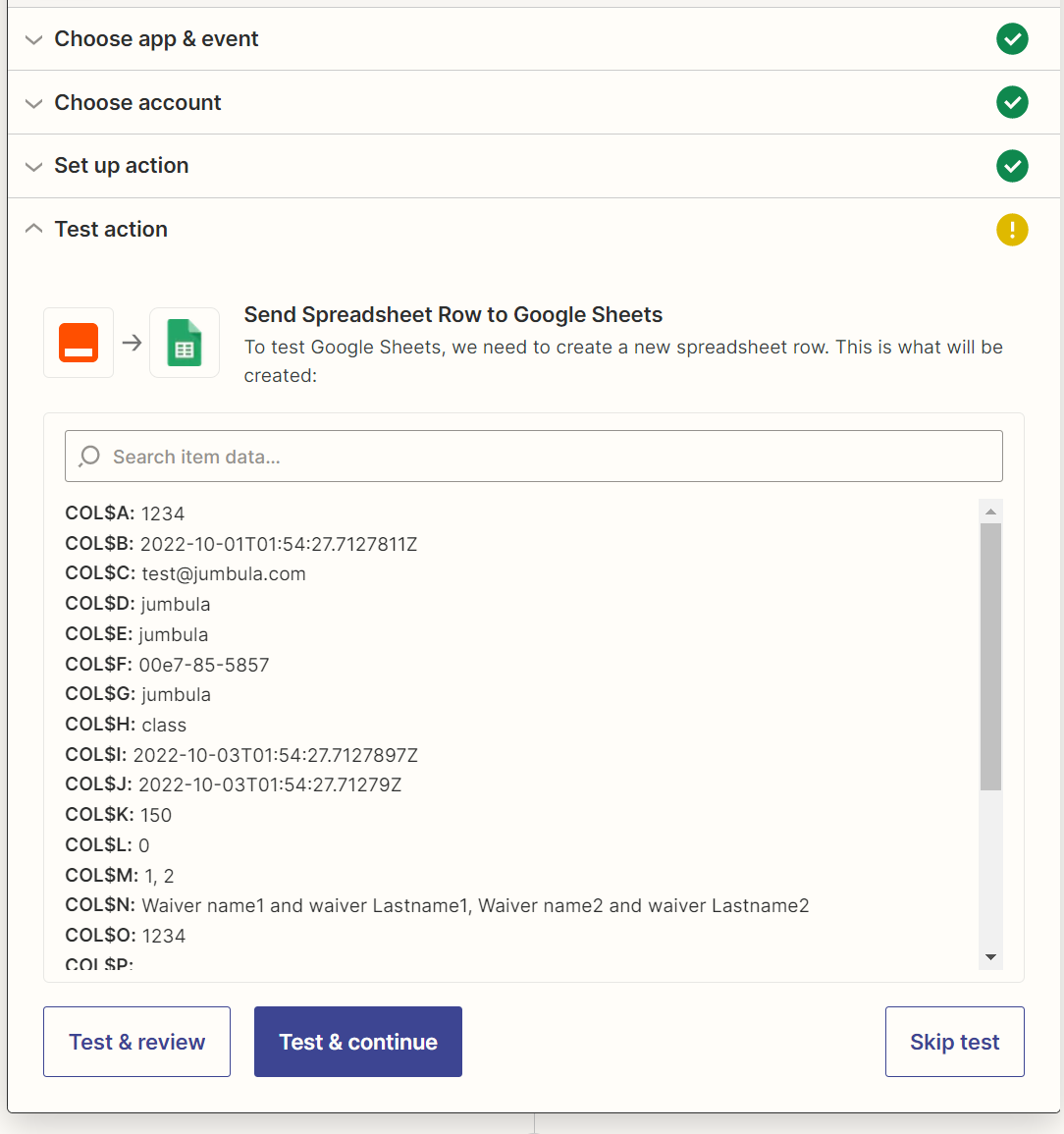Expand the Choose account section chevron
1064x1134 pixels.
(34, 103)
